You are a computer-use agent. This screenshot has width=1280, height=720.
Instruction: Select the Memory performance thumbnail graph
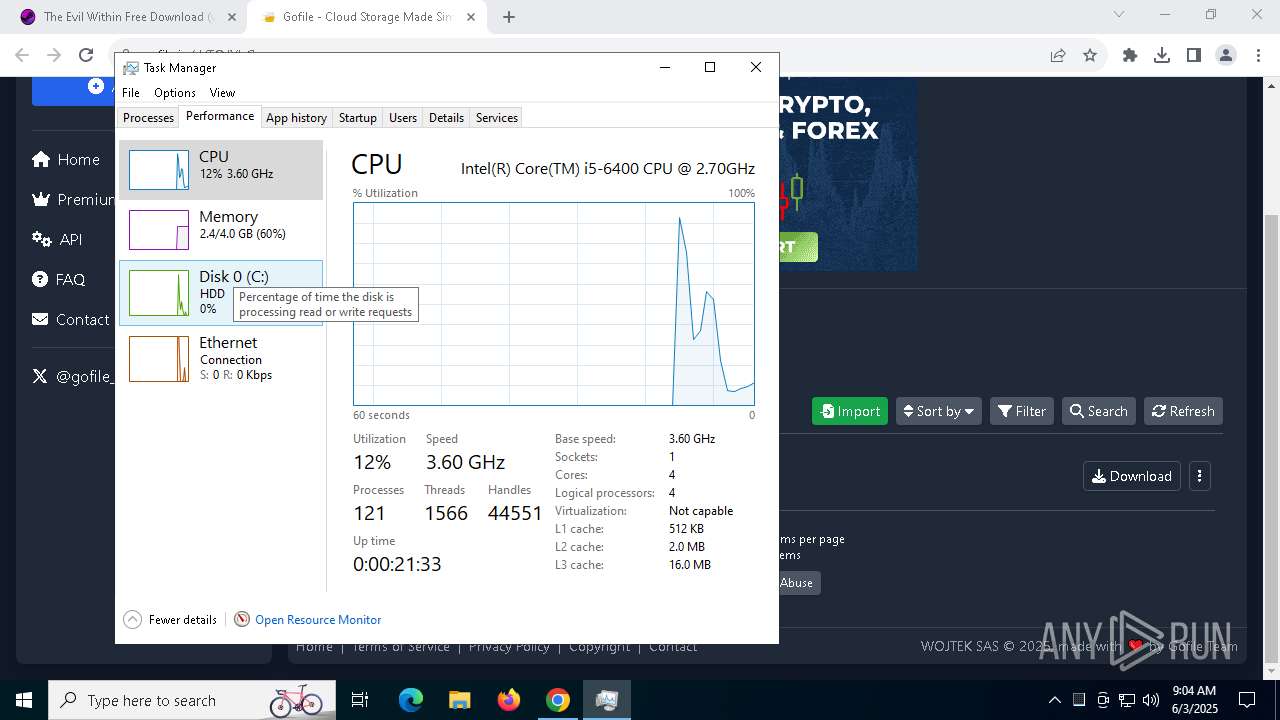(159, 230)
